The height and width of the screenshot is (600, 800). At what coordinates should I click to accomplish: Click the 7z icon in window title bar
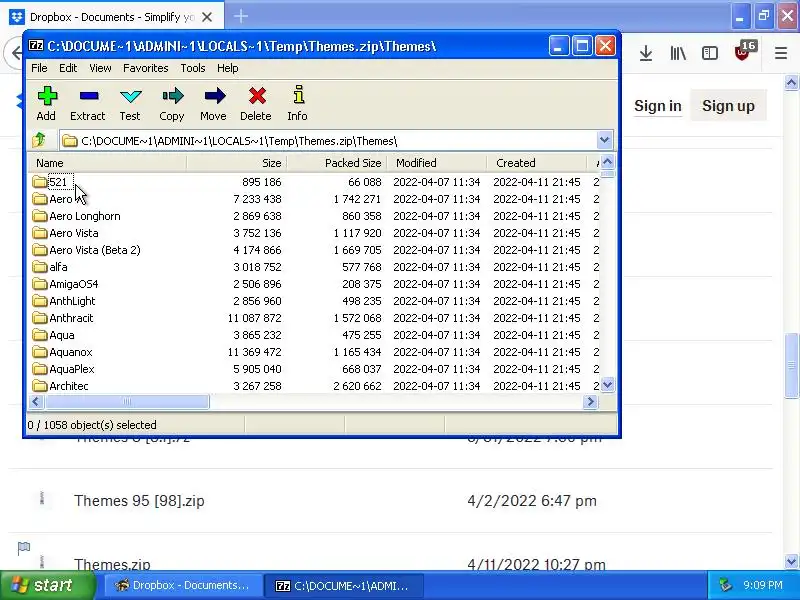tap(36, 45)
